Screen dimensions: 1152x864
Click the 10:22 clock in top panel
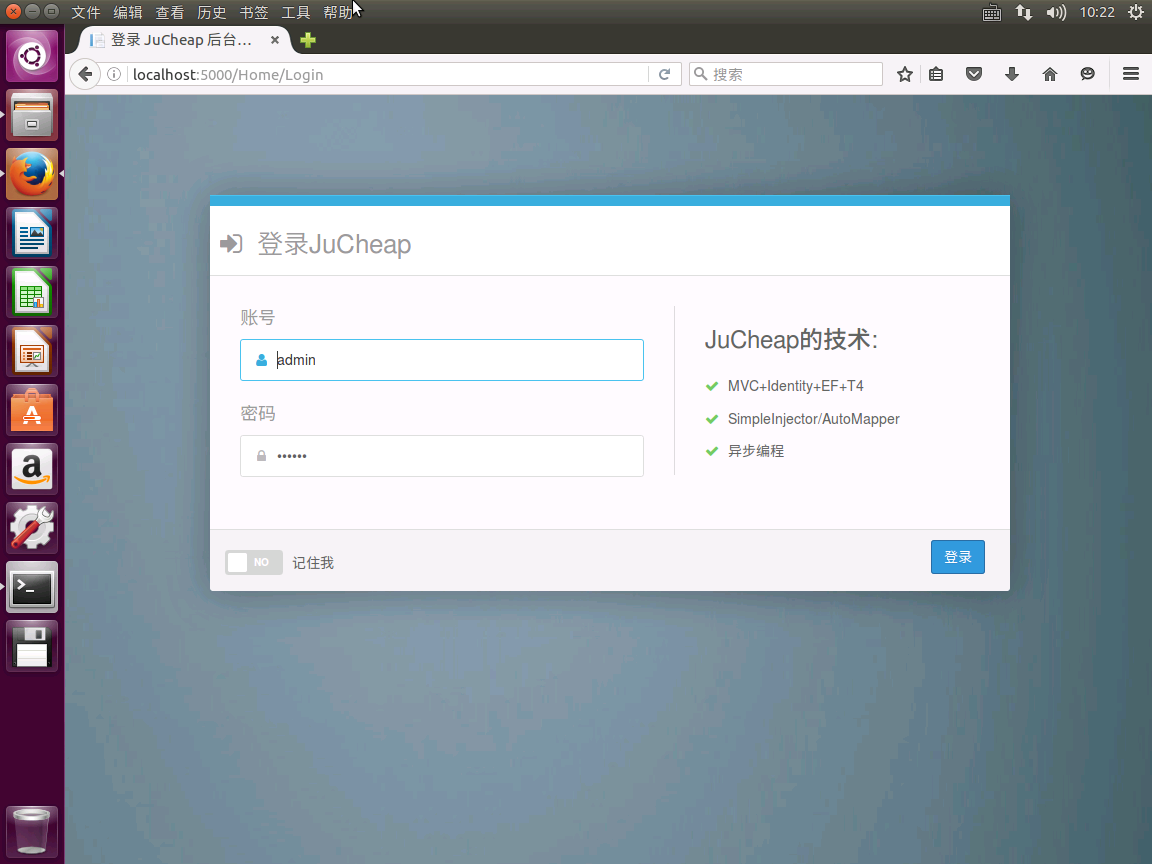pos(1097,12)
